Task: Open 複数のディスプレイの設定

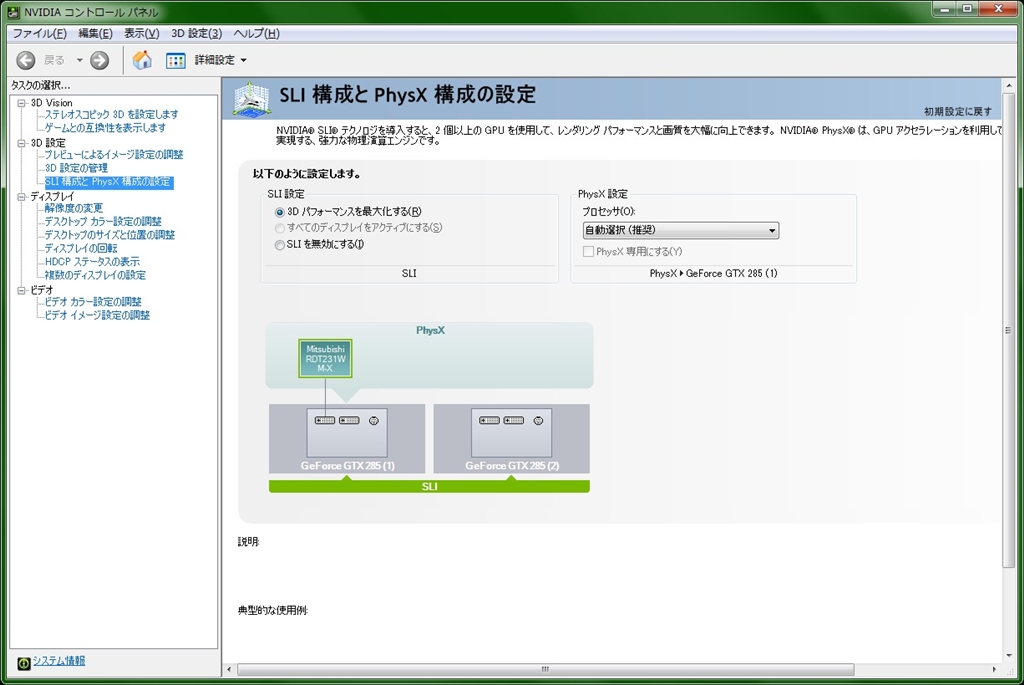Action: (x=95, y=275)
